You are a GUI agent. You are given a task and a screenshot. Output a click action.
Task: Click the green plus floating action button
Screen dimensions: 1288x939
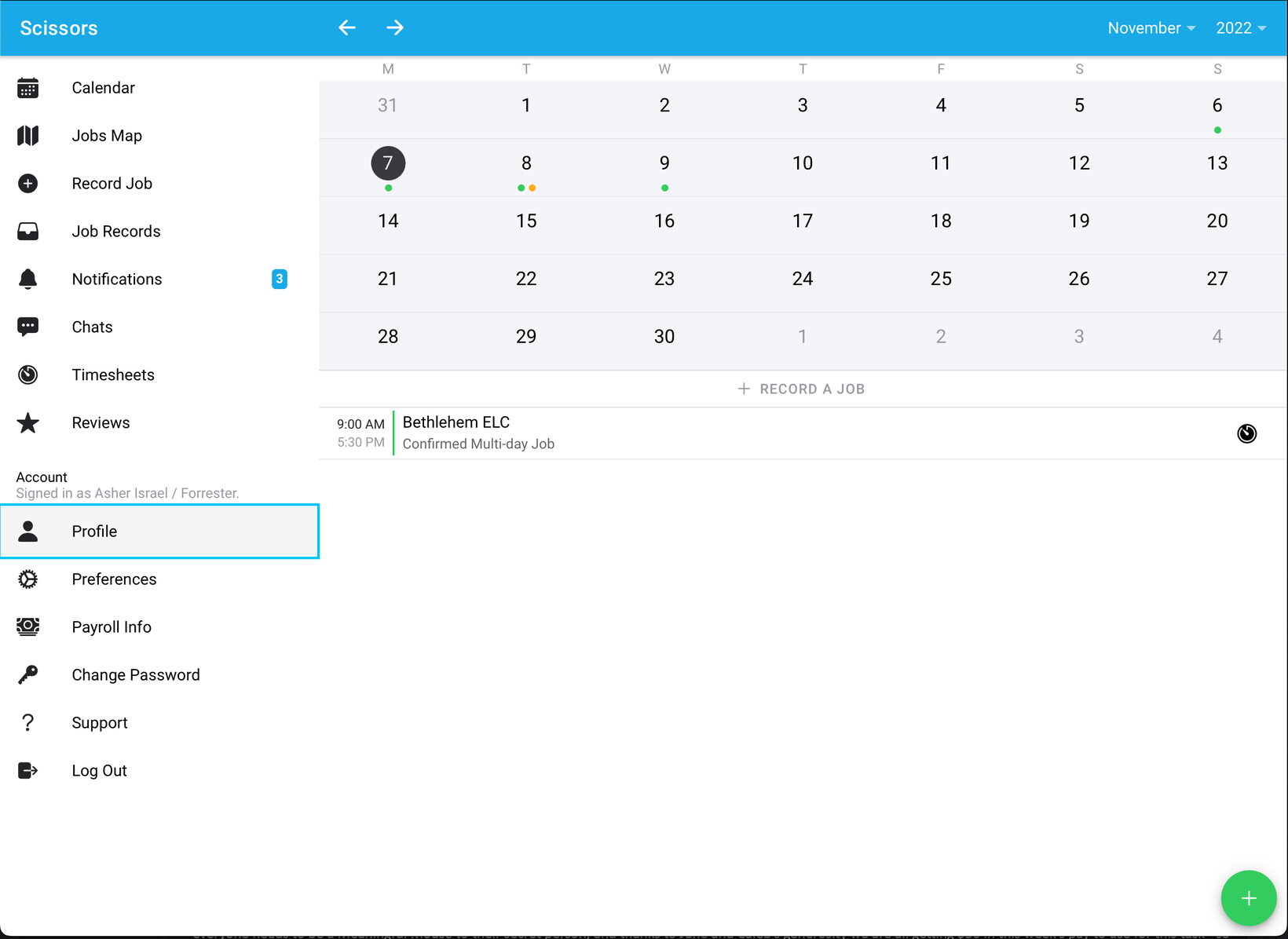point(1249,898)
